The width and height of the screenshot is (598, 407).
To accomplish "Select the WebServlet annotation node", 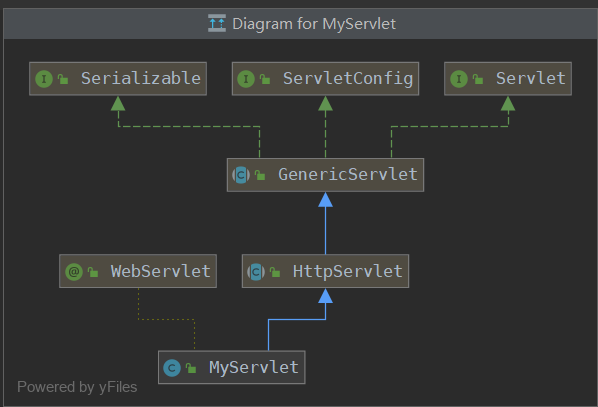I will 138,271.
